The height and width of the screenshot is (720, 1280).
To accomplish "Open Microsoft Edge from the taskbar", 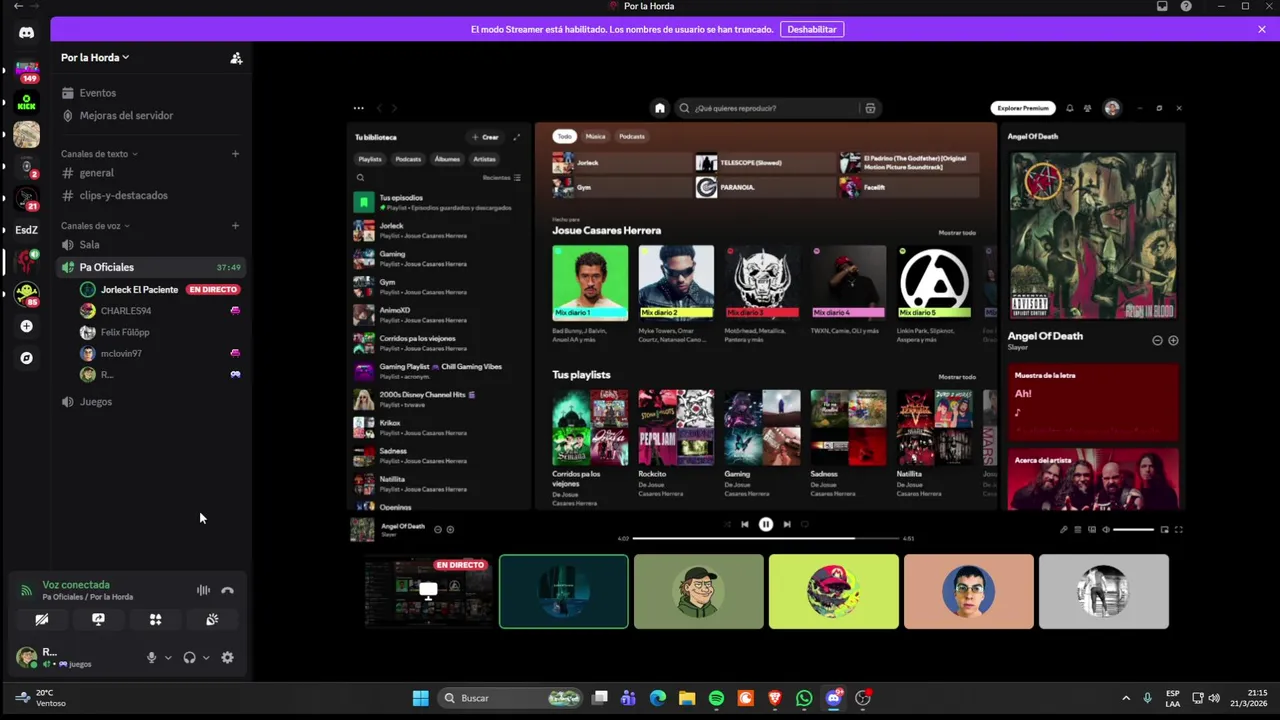I will pyautogui.click(x=657, y=698).
